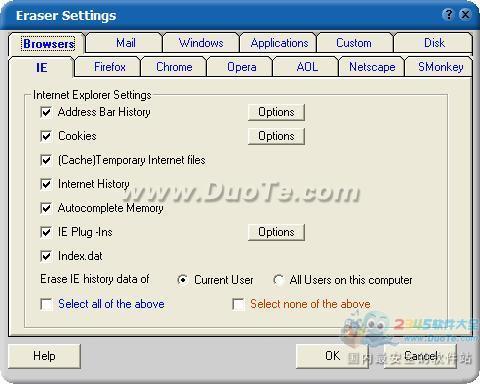
Task: Confirm settings with OK button
Action: 332,356
